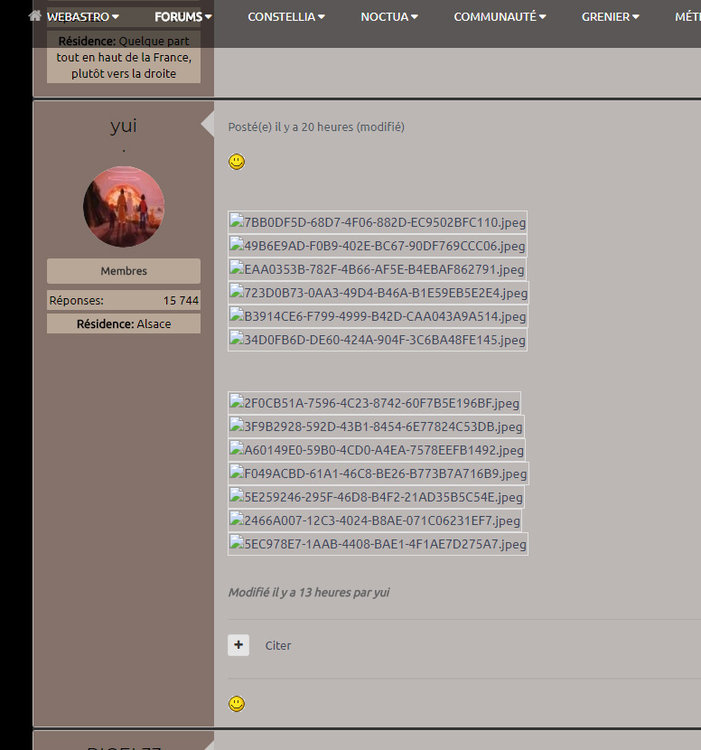Click the home icon beside WEBASTRO
The height and width of the screenshot is (750, 701).
click(x=34, y=16)
